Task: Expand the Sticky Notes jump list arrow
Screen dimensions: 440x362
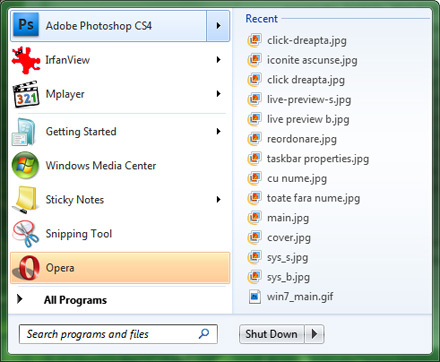Action: coord(218,199)
